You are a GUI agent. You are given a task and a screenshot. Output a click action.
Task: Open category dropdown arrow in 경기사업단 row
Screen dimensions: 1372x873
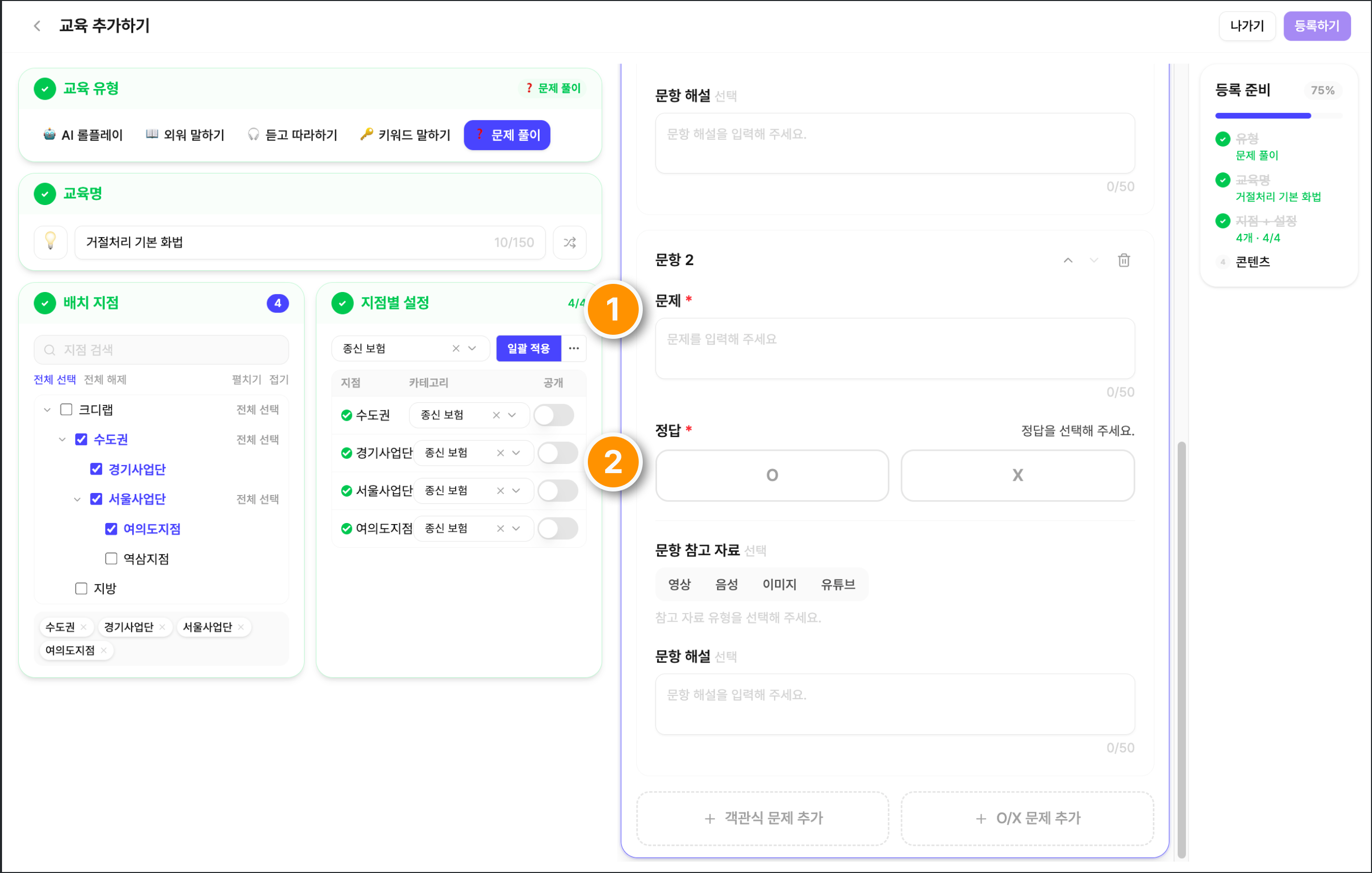coord(516,452)
